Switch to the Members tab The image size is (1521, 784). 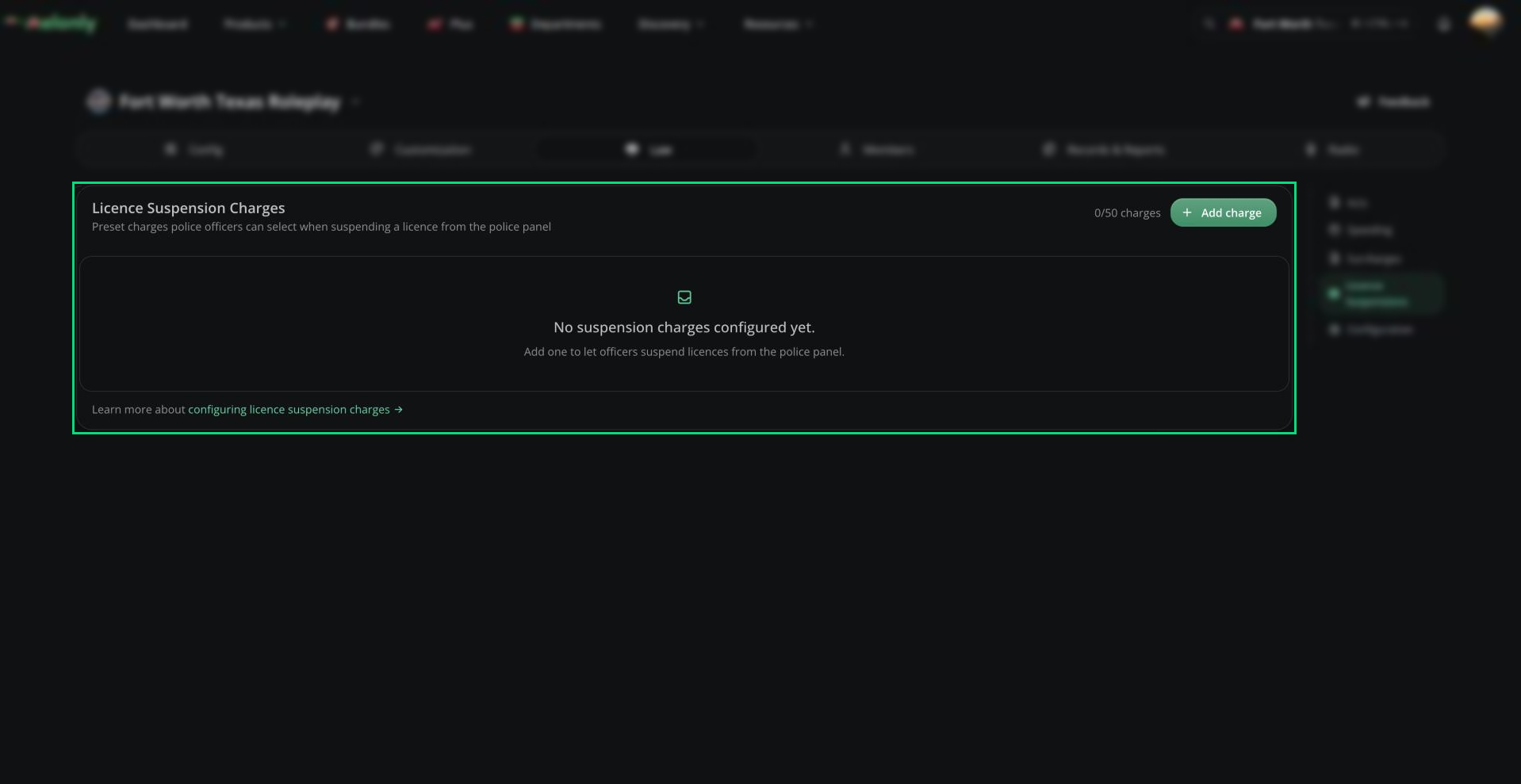click(878, 150)
